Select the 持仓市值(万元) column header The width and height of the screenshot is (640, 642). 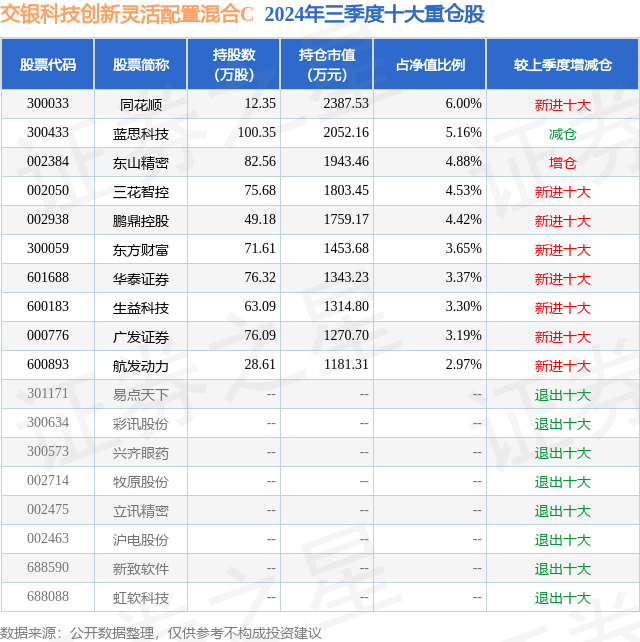coord(327,65)
